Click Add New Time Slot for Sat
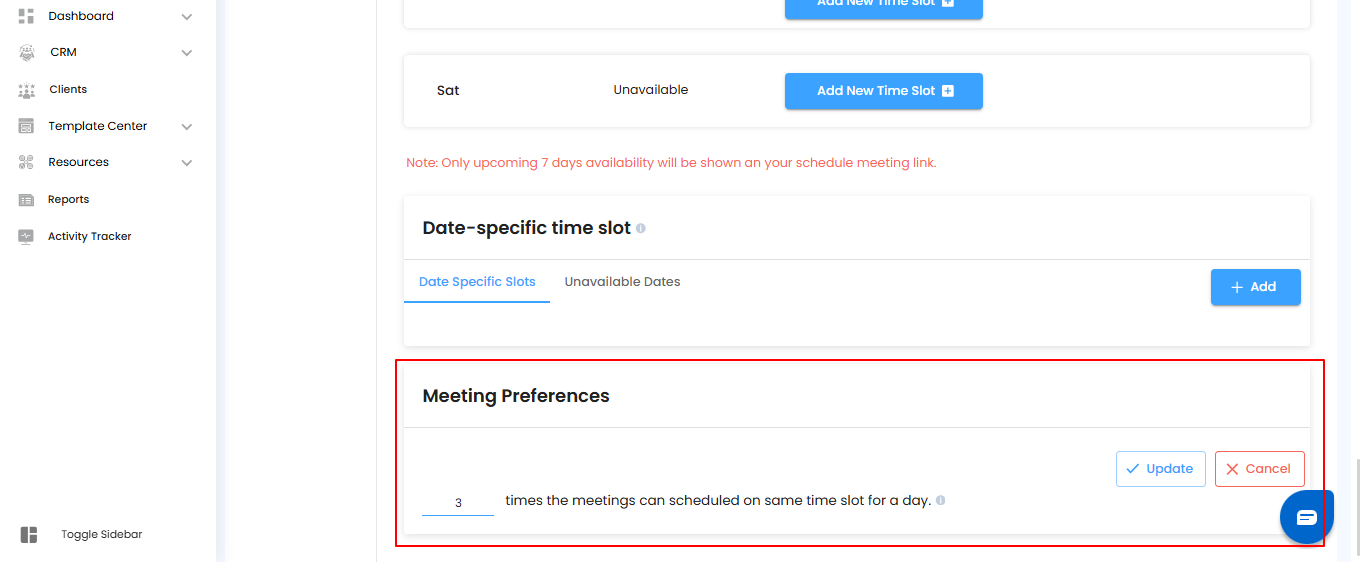Viewport: 1365px width, 562px height. [884, 91]
